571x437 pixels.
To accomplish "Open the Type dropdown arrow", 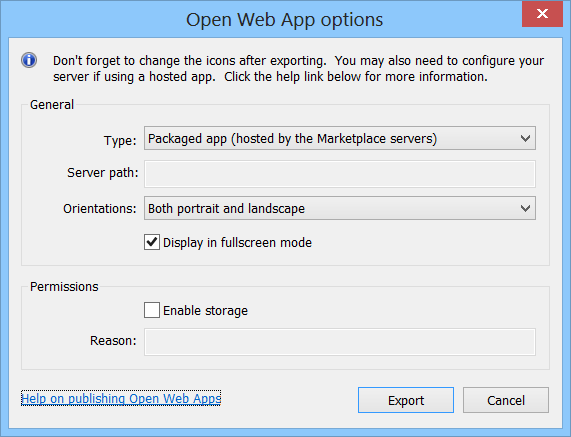I will pyautogui.click(x=525, y=138).
